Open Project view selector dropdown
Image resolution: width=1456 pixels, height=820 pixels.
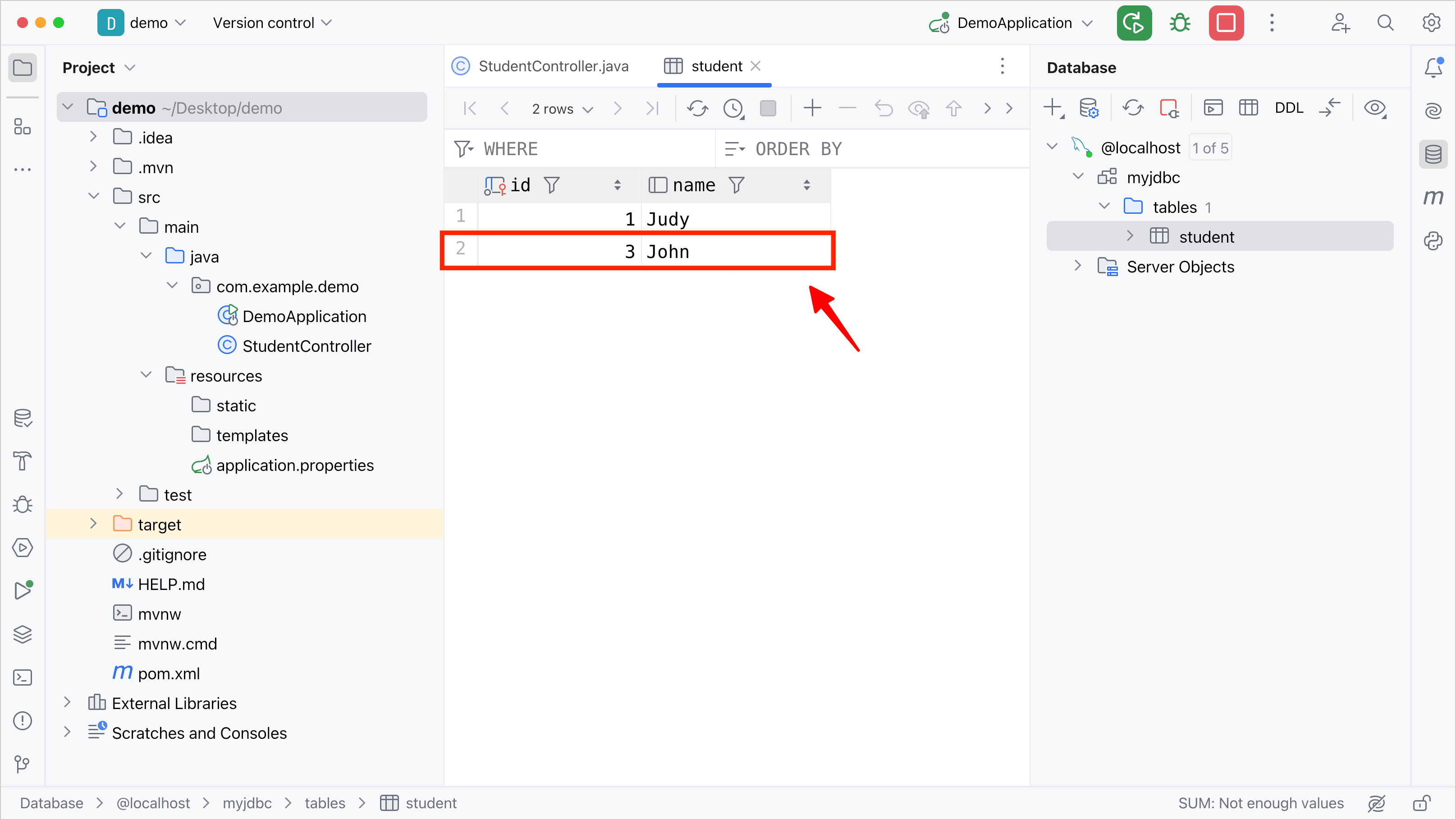point(99,68)
